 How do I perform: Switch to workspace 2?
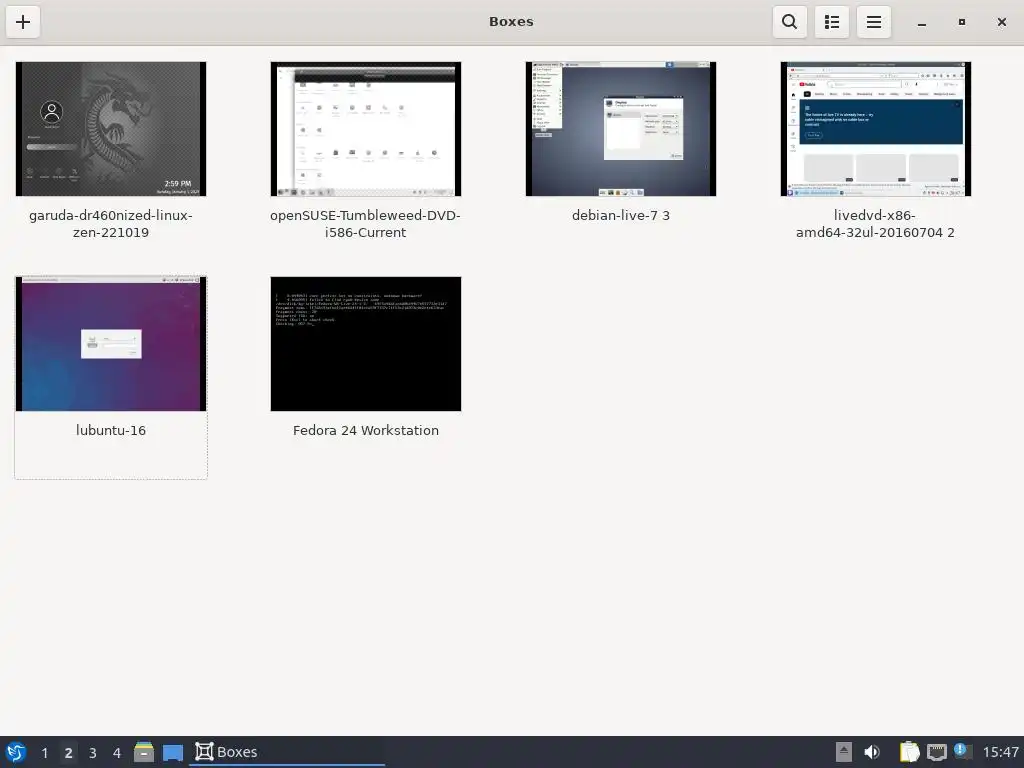tap(68, 753)
